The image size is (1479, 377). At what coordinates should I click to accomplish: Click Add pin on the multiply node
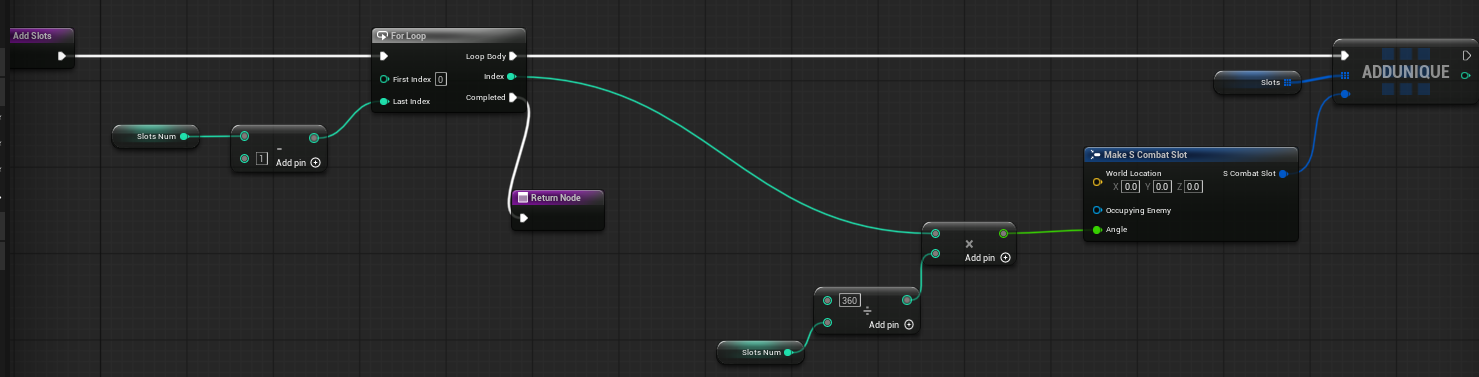[x=987, y=258]
